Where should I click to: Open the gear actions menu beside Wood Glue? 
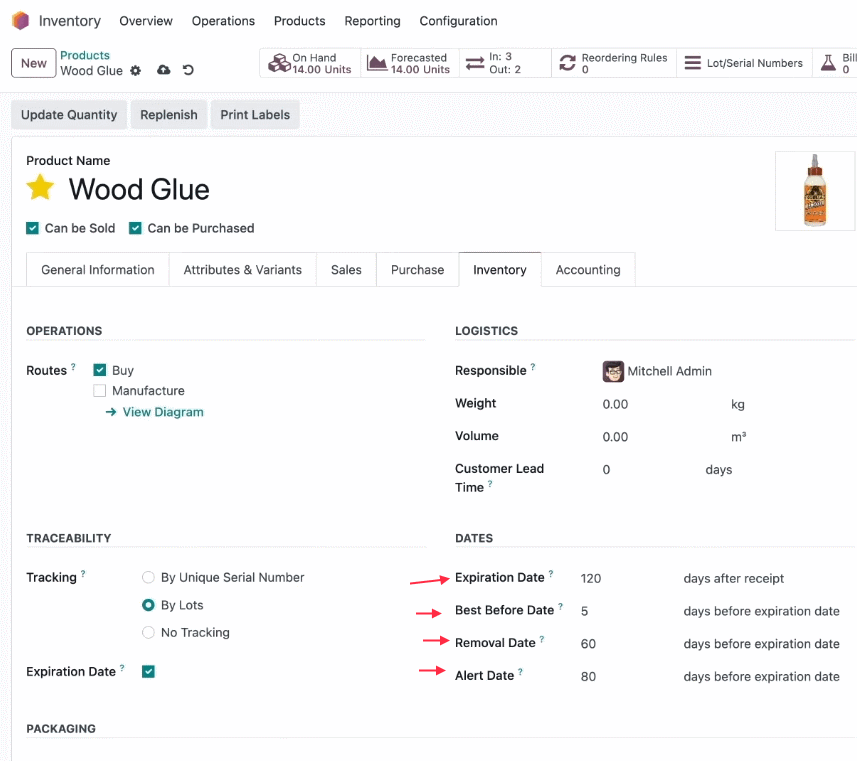(136, 71)
